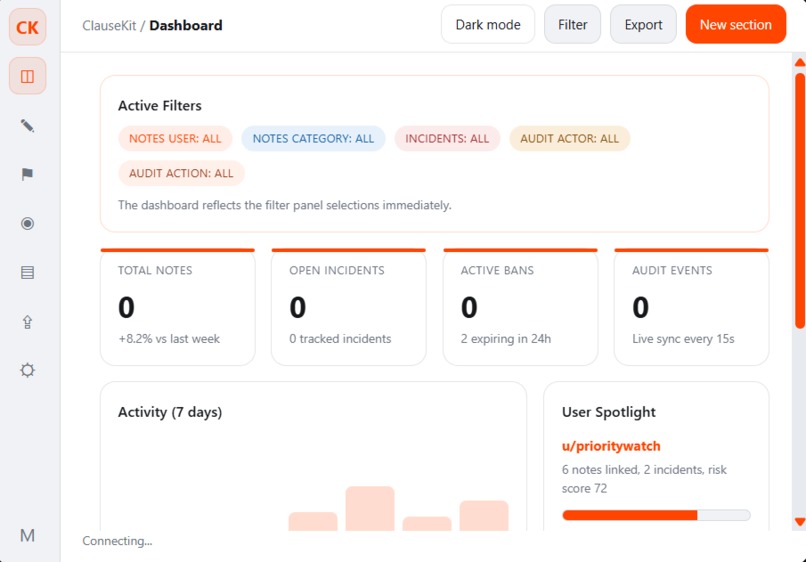Click the Export button

point(643,25)
